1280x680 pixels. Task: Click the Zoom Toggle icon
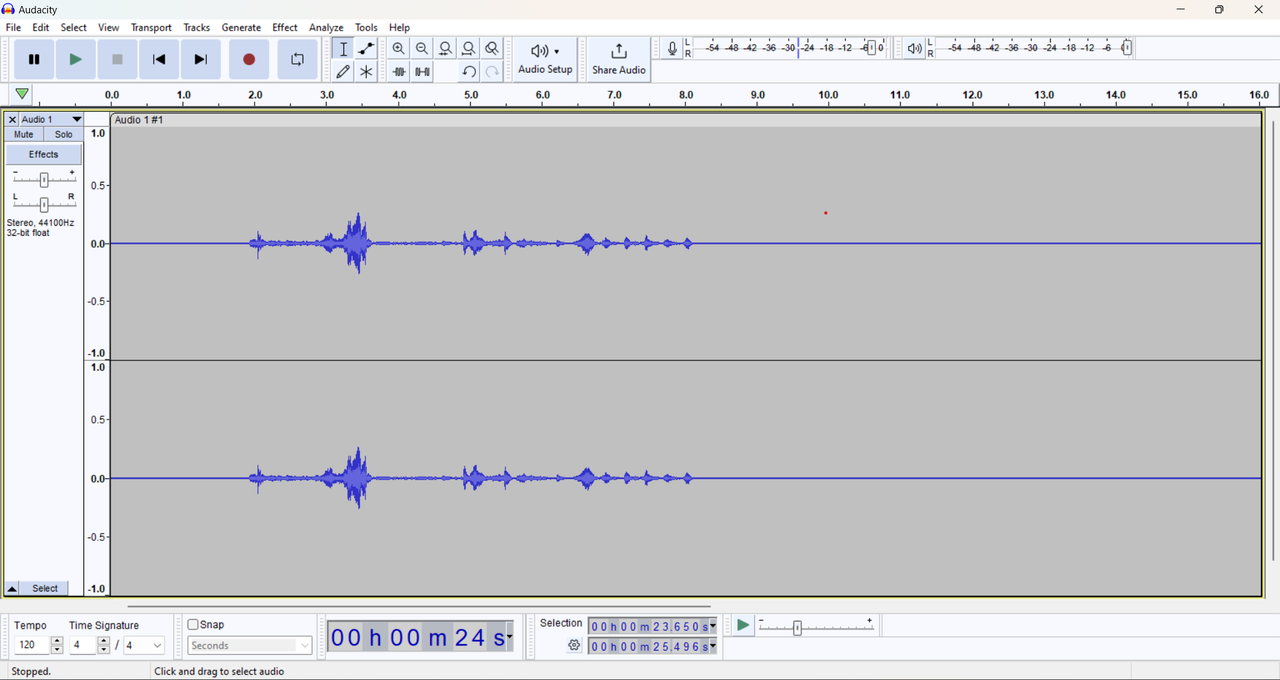click(x=492, y=49)
